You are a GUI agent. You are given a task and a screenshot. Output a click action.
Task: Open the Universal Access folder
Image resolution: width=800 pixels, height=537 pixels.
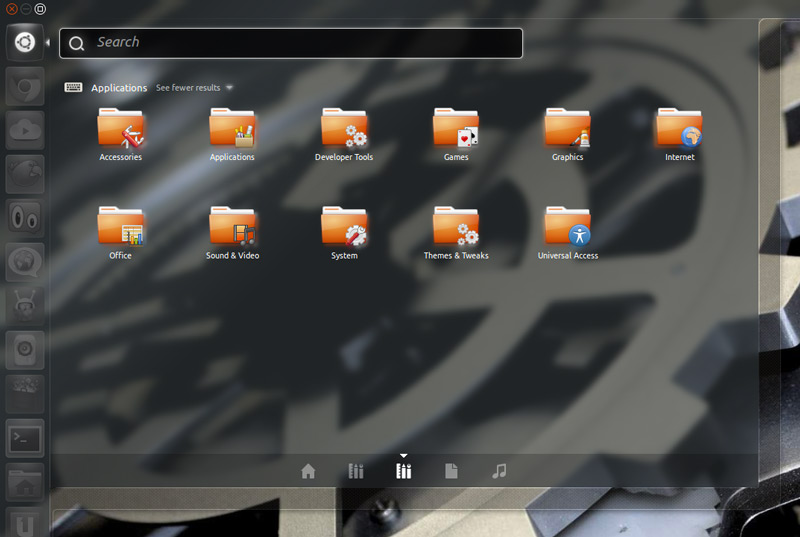(x=567, y=228)
